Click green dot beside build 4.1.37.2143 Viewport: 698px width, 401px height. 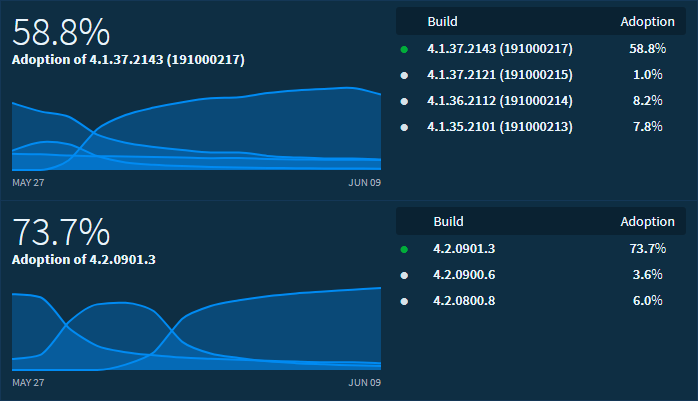(404, 48)
